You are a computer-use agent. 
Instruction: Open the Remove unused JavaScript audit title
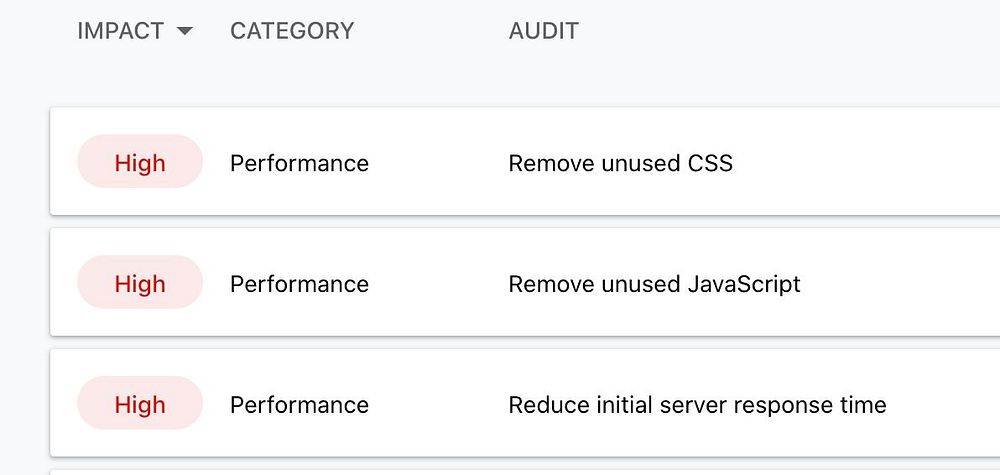tap(654, 284)
